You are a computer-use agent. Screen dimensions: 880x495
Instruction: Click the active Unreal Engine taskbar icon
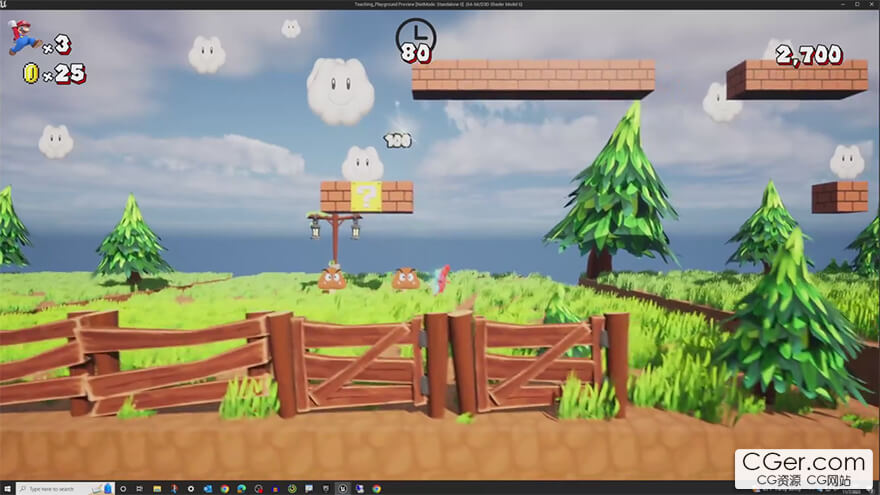coord(342,489)
